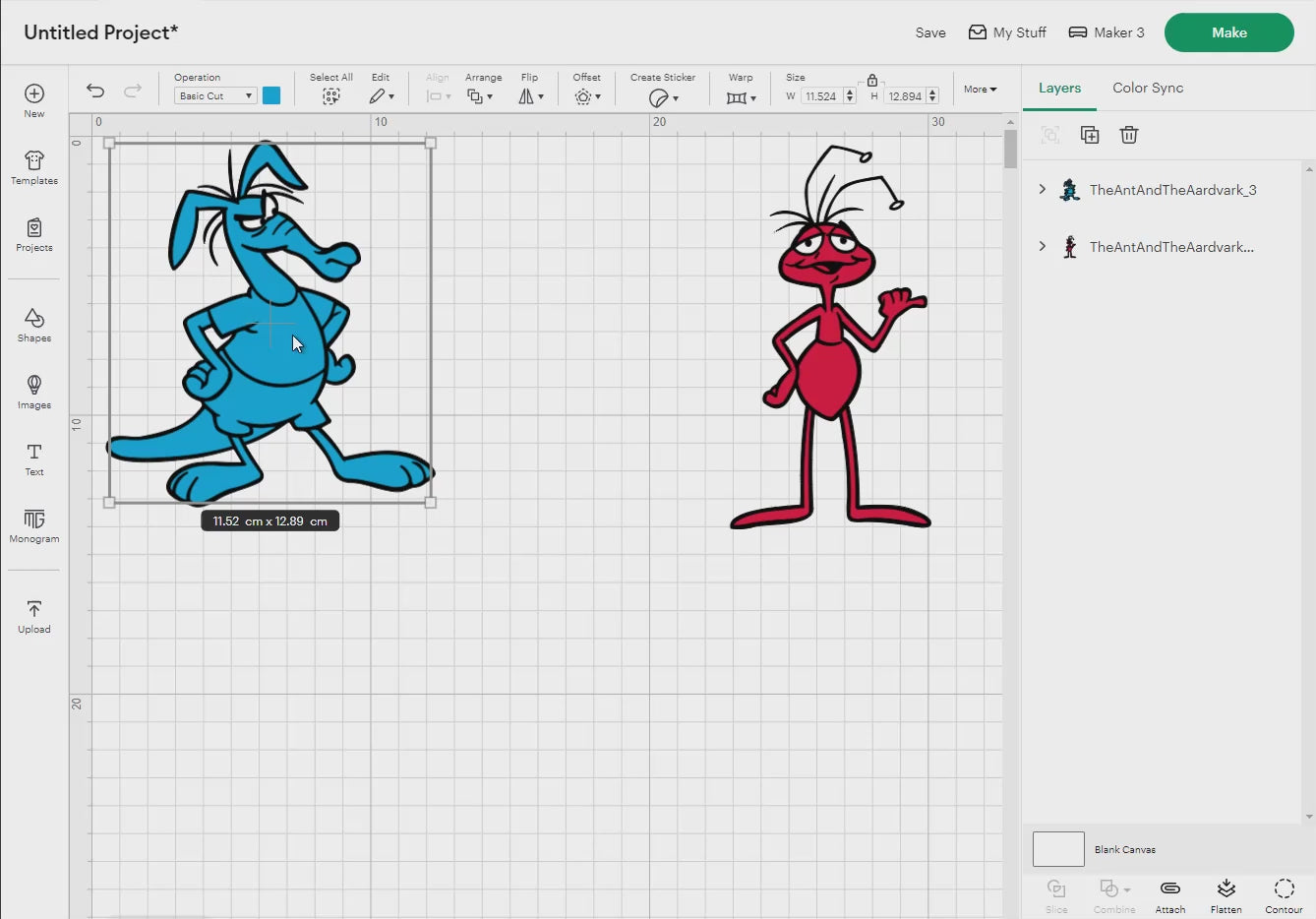Click the Redo arrow

pyautogui.click(x=133, y=91)
